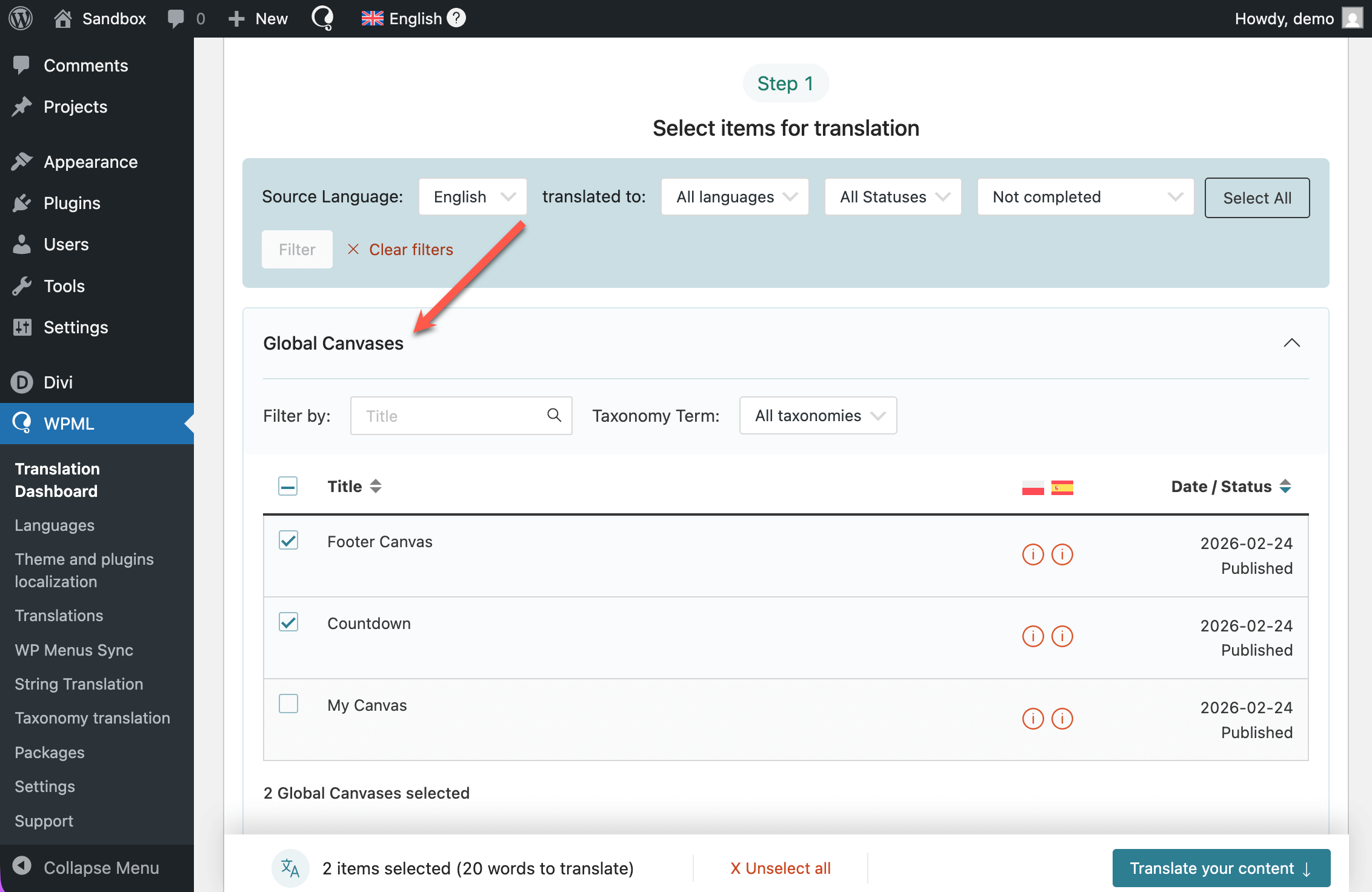Toggle the select-all header checkbox
The image size is (1372, 892).
tap(288, 486)
